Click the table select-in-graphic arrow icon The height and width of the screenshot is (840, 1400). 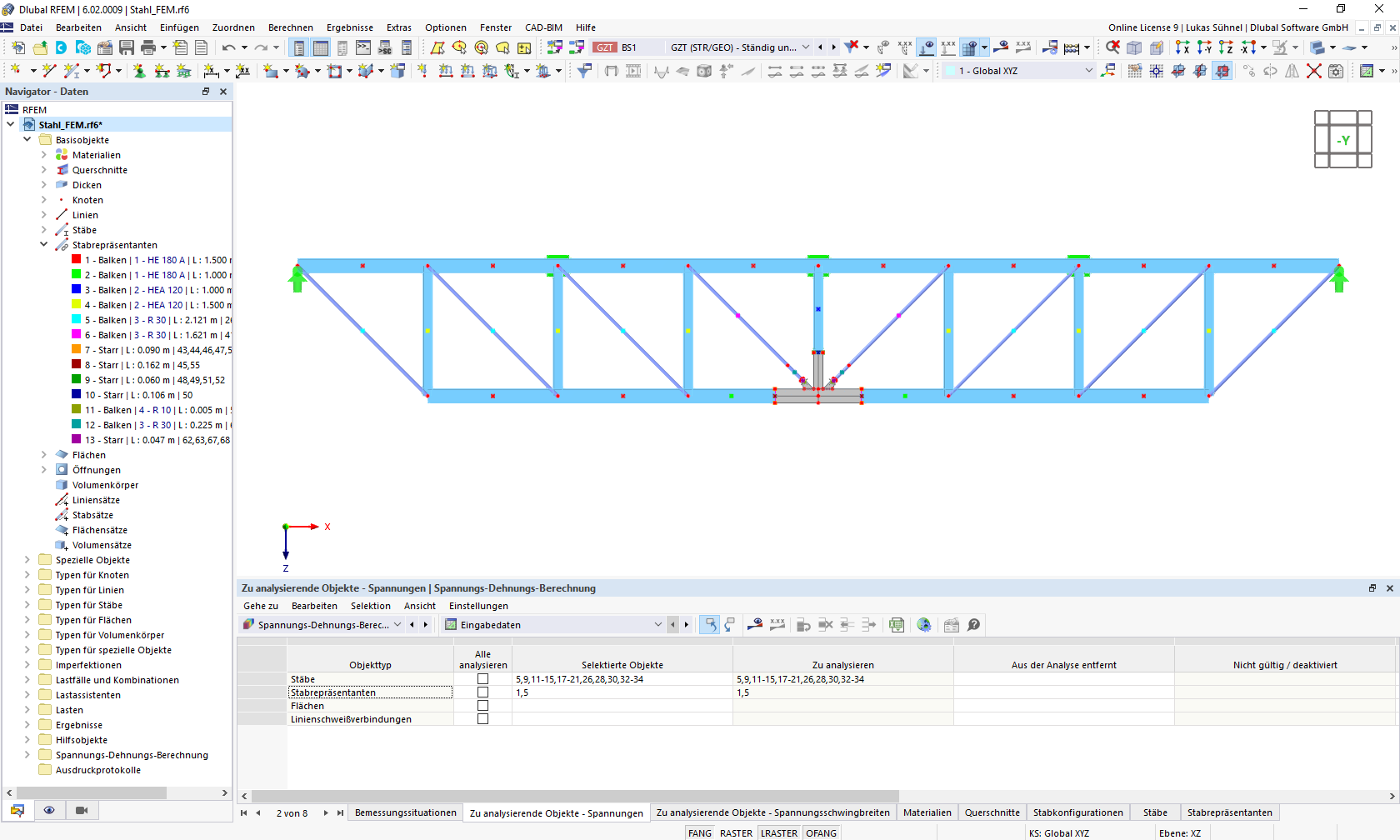pyautogui.click(x=709, y=625)
